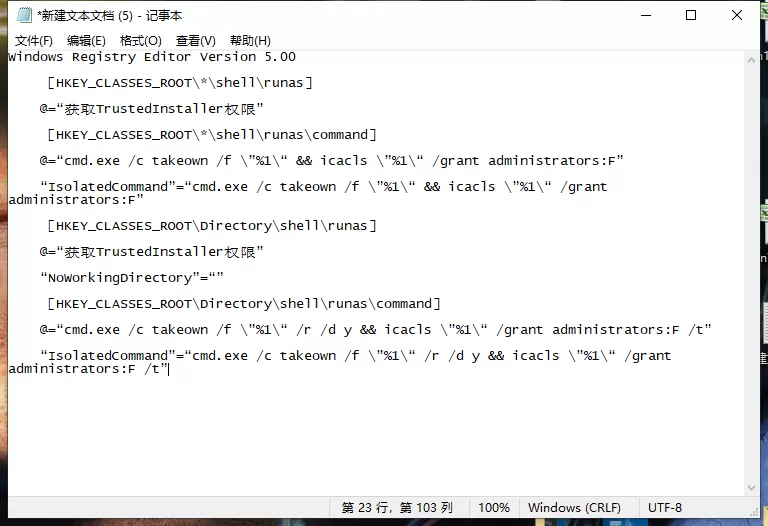Image resolution: width=768 pixels, height=526 pixels.
Task: Click the empty text area below the text
Action: 376,436
